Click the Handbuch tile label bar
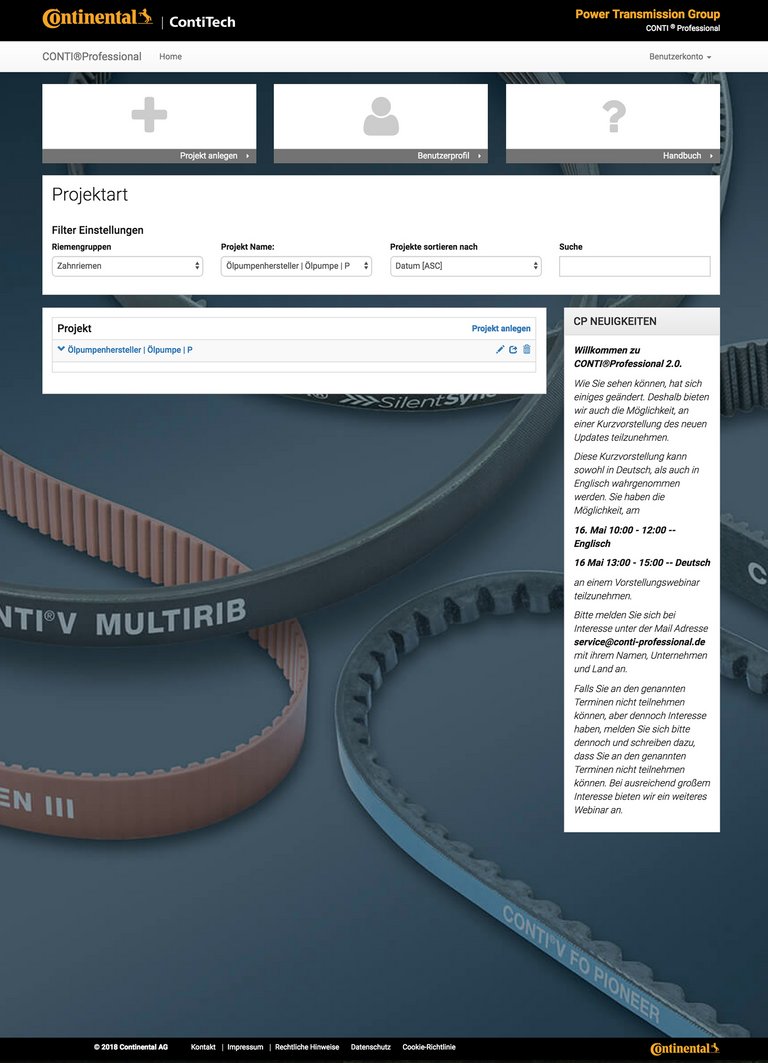The image size is (768, 1063). coord(612,156)
